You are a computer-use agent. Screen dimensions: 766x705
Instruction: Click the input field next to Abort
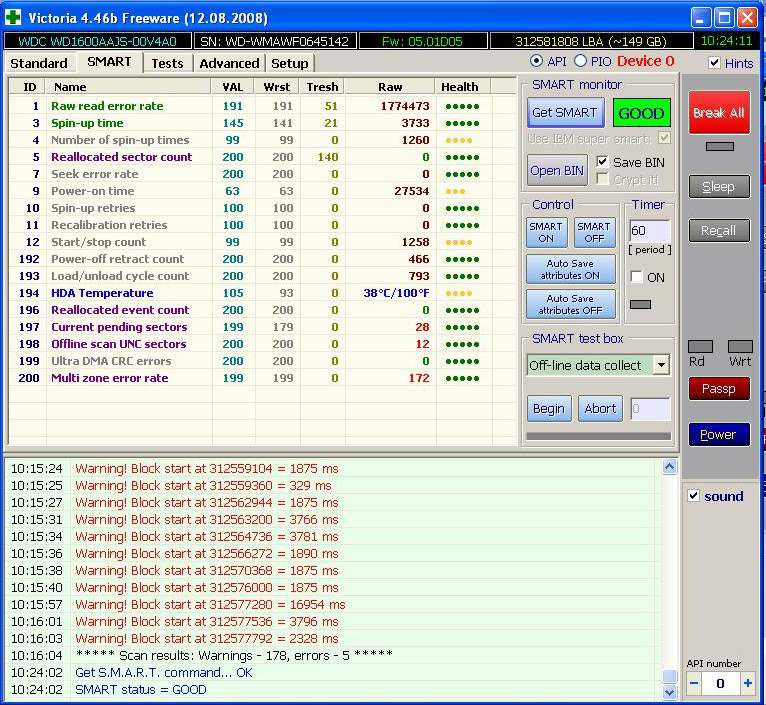coord(650,409)
